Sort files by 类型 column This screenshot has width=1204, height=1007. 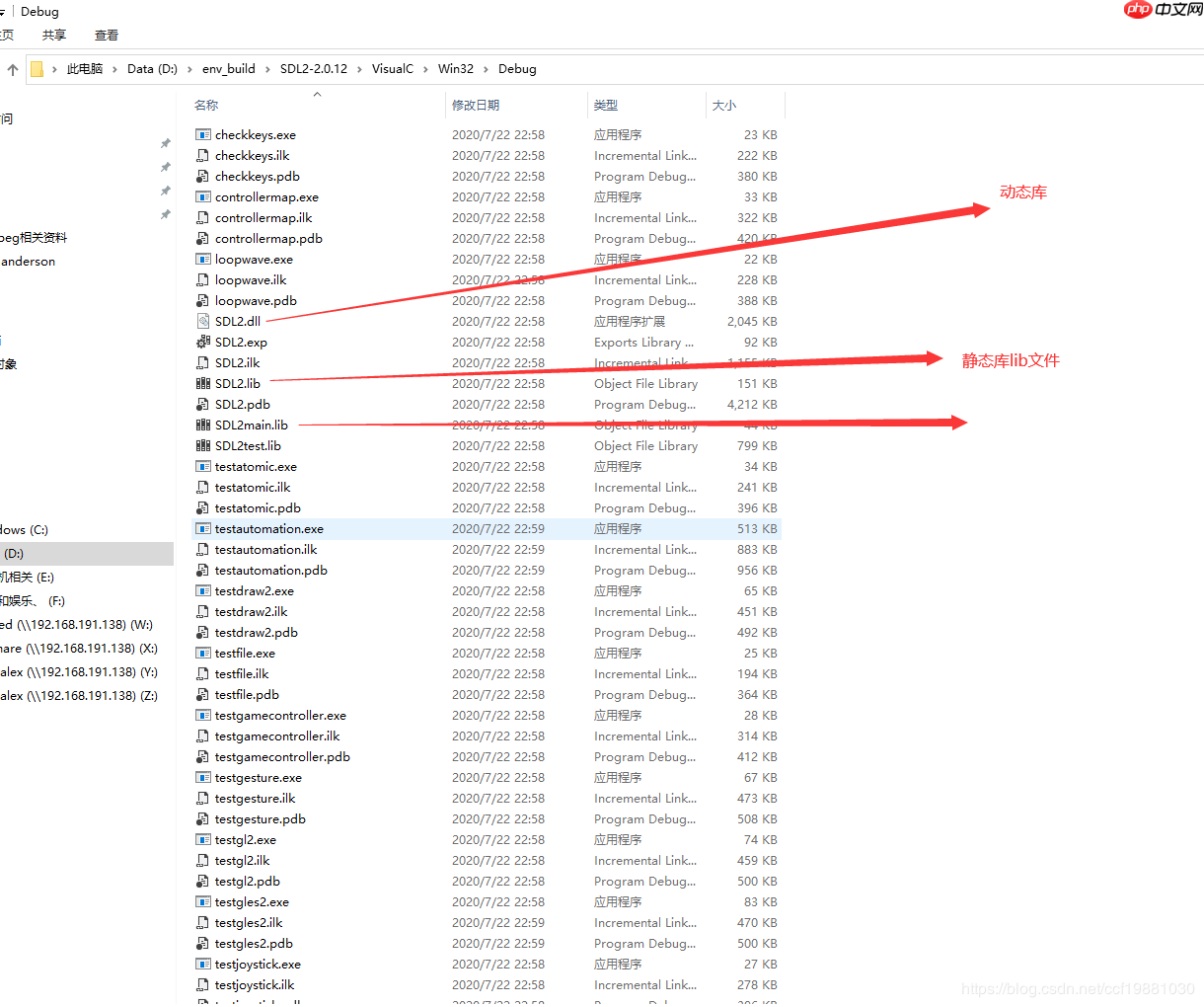[606, 105]
